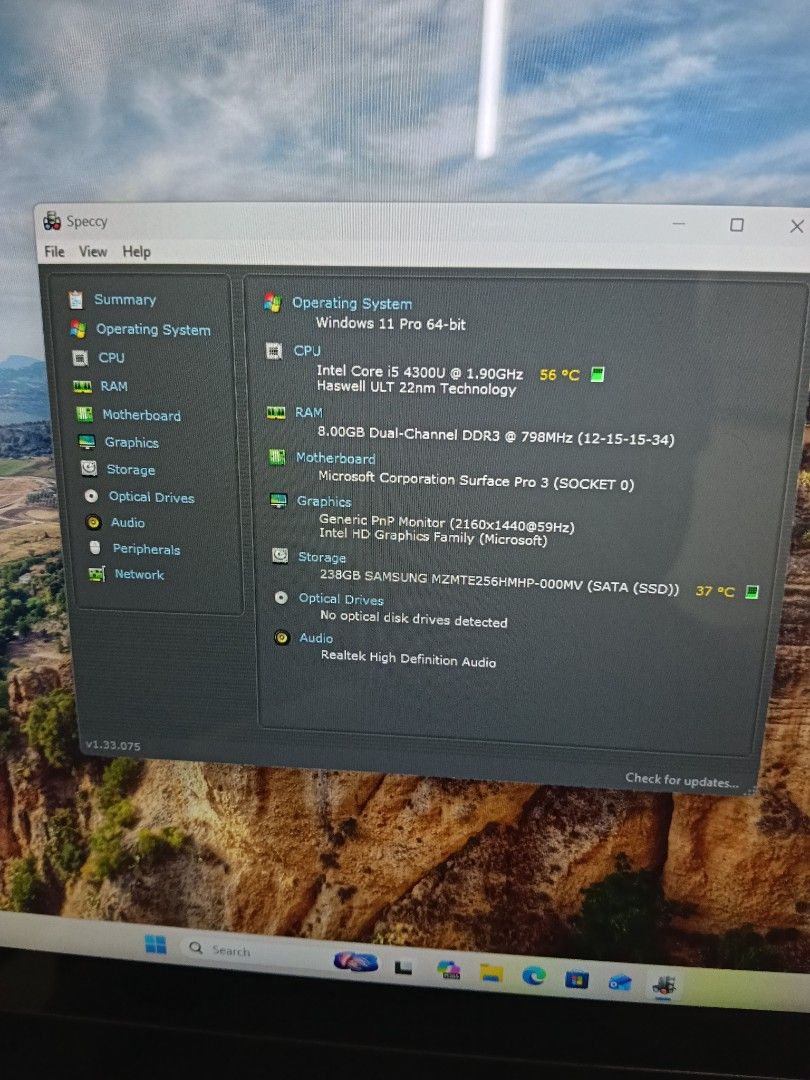Viewport: 810px width, 1080px height.
Task: Click the network card icon beside sidebar Network
Action: point(96,574)
